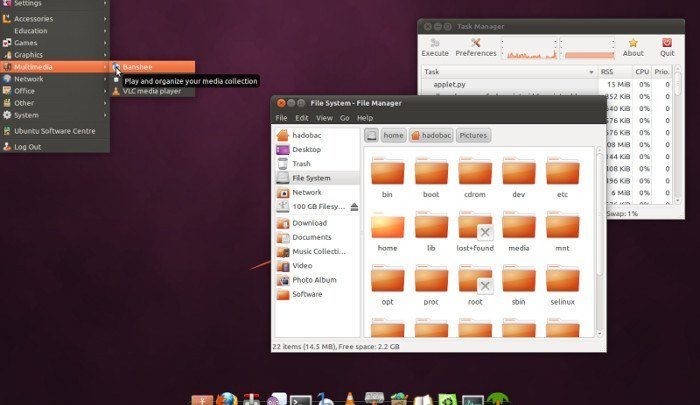The height and width of the screenshot is (405, 700).
Task: Select the bin folder
Action: (x=387, y=177)
